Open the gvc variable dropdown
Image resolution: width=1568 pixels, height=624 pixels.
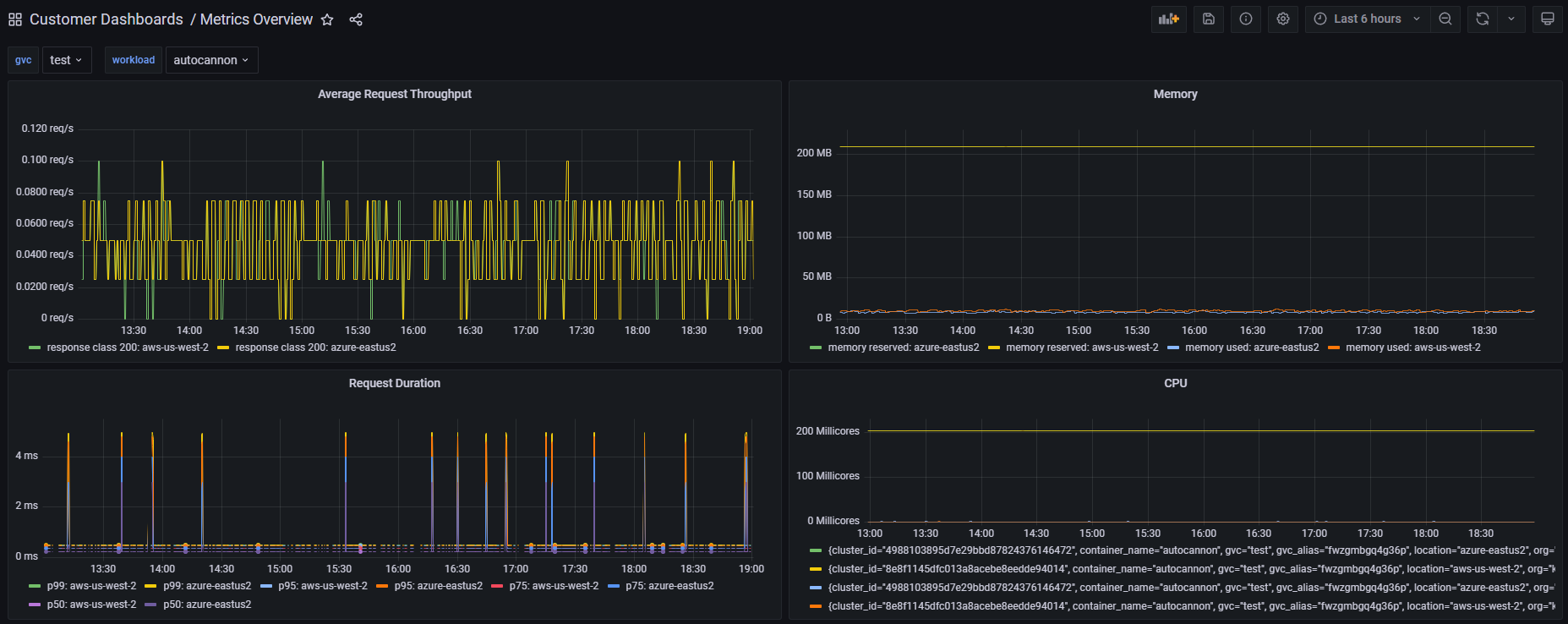[67, 60]
